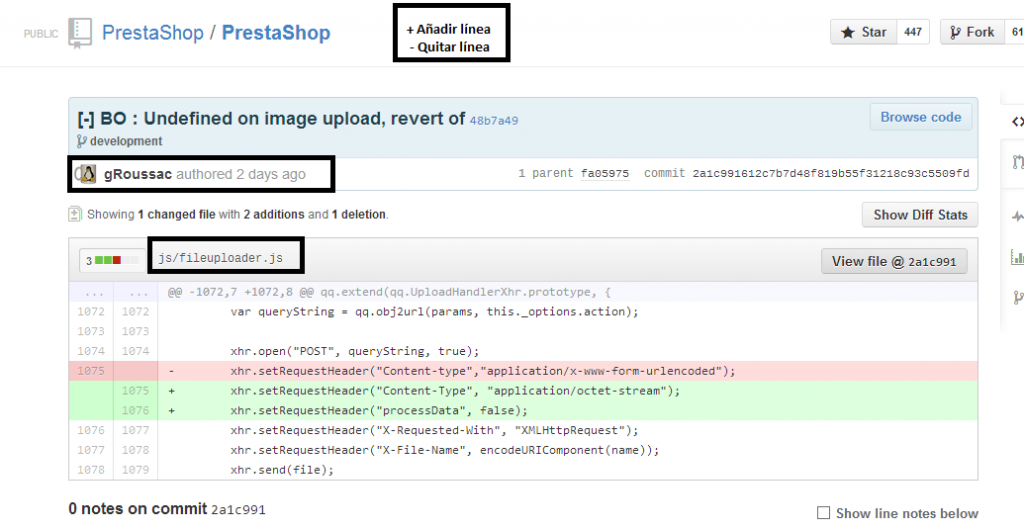Open parent commit fa05975 link
Screen dimensions: 1024x530
[x=604, y=174]
